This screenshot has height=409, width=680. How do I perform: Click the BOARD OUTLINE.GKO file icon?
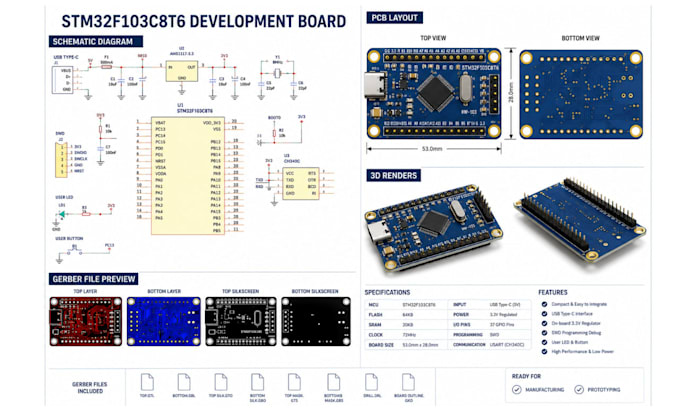(409, 382)
